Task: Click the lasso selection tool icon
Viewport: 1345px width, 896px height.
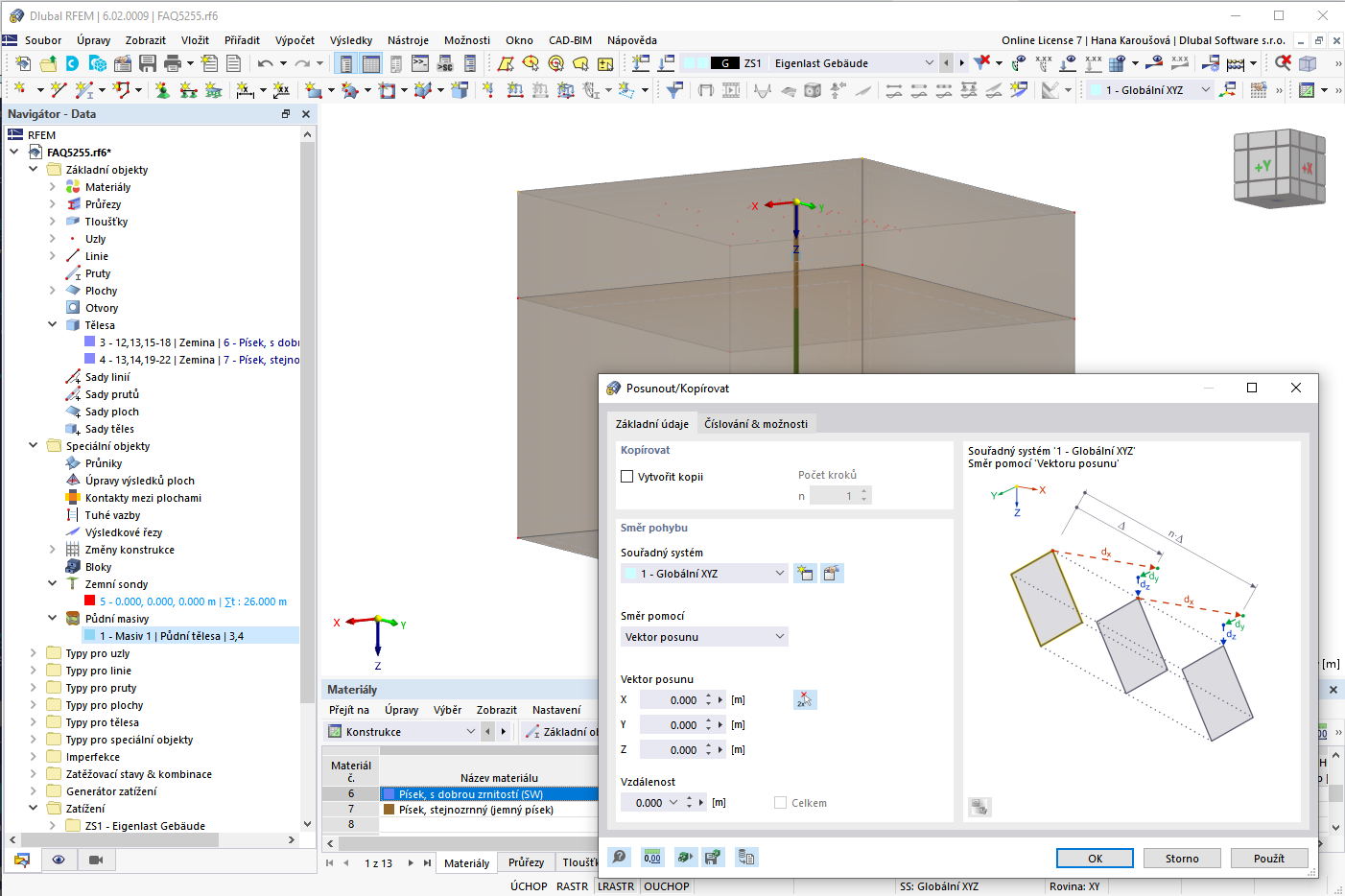Action: tap(580, 63)
